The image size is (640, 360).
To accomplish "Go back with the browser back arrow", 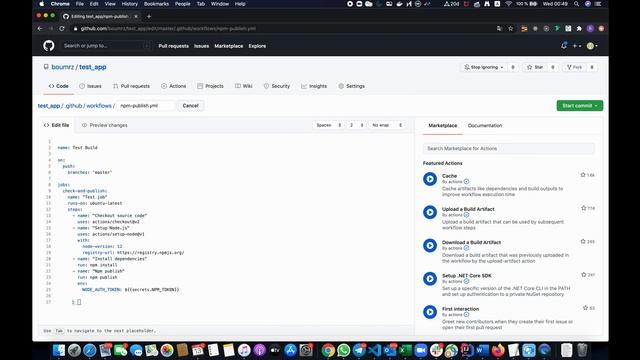I will 40,29.
